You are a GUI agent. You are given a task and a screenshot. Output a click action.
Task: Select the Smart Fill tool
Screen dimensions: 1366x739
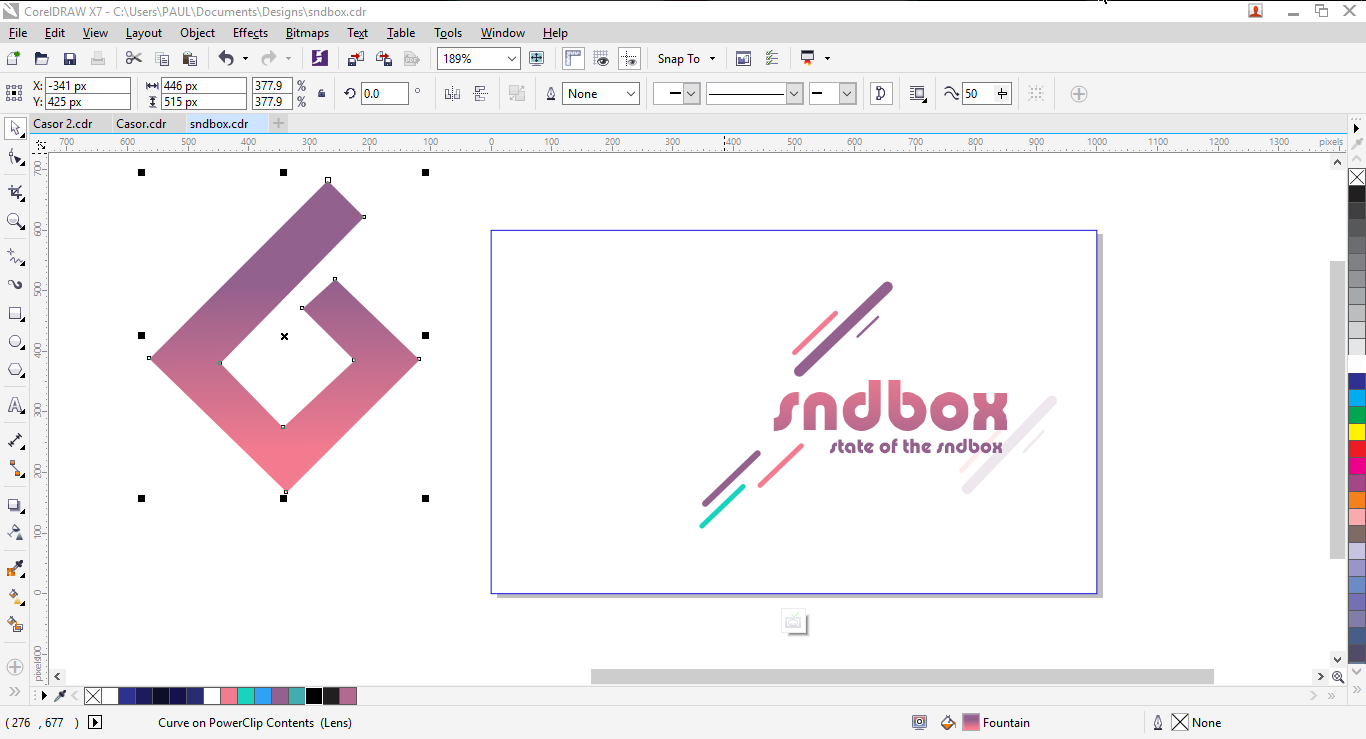15,625
